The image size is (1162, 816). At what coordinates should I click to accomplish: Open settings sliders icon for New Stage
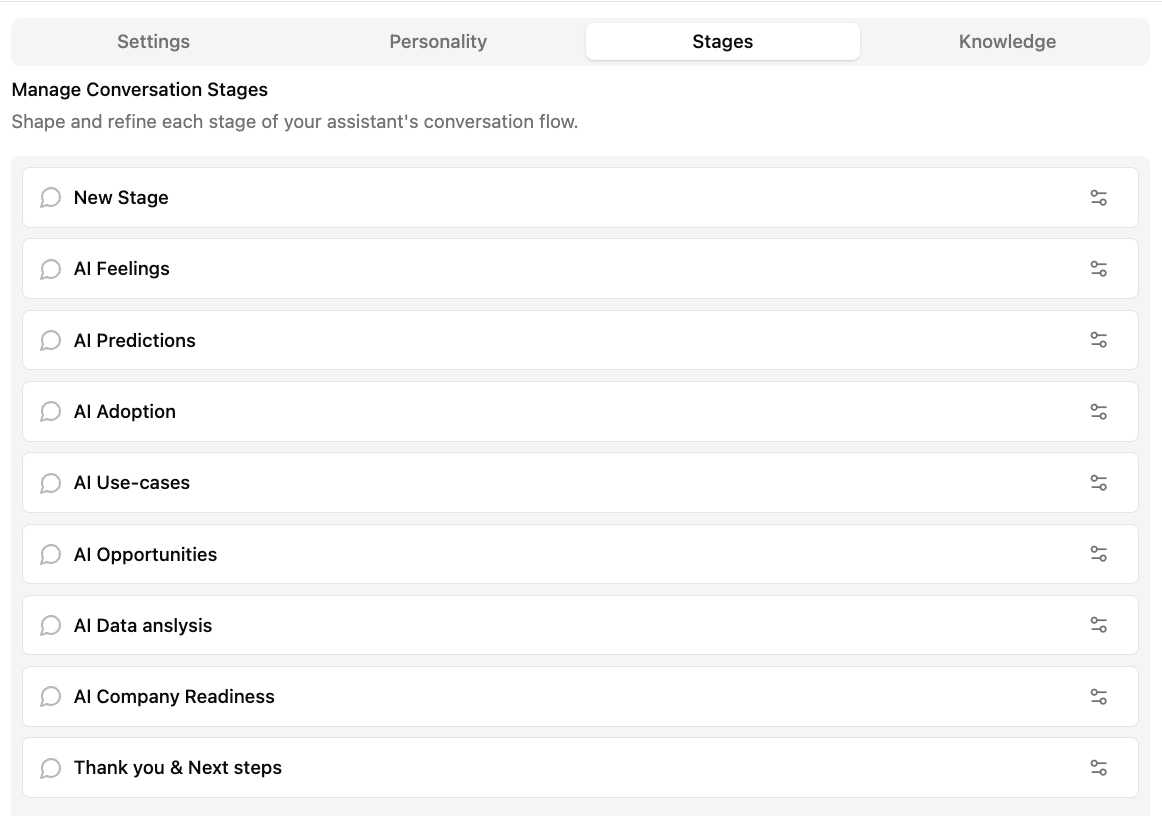[1098, 198]
